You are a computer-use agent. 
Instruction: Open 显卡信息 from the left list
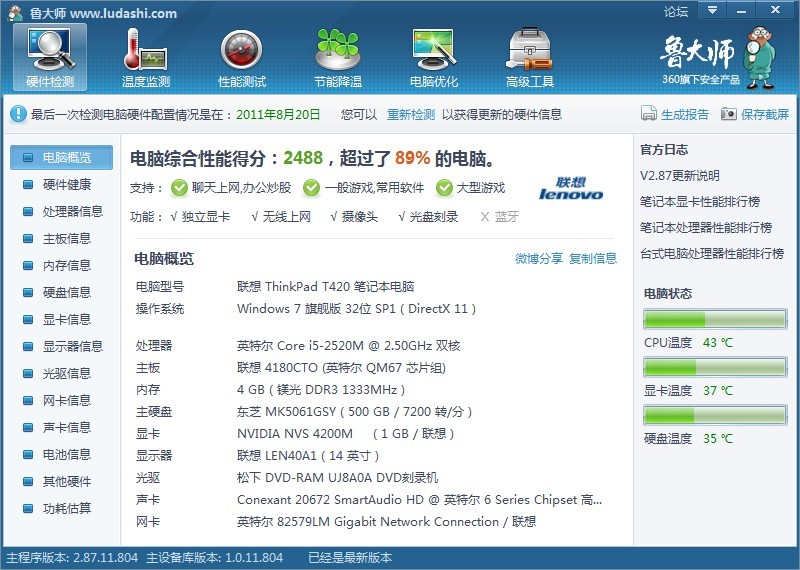66,319
